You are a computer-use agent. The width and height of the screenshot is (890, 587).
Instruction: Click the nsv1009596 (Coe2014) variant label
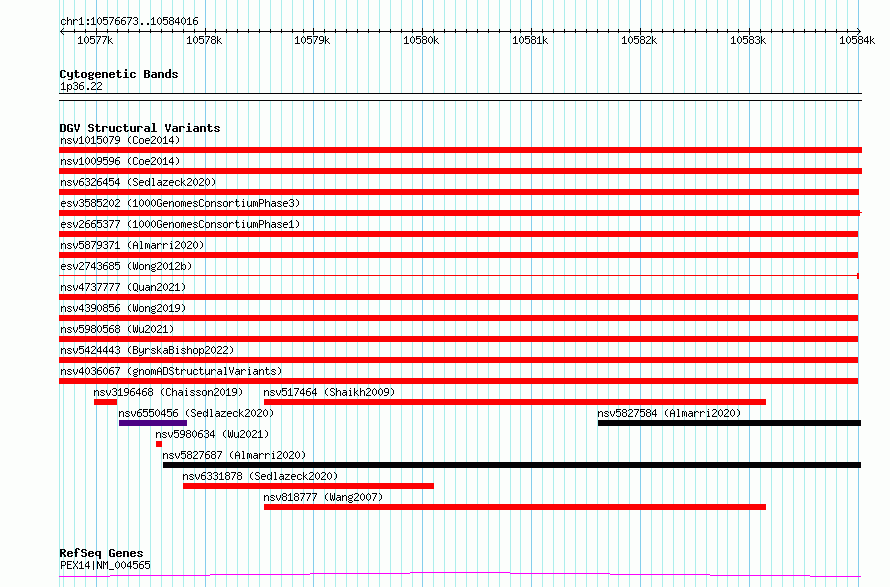tap(120, 161)
